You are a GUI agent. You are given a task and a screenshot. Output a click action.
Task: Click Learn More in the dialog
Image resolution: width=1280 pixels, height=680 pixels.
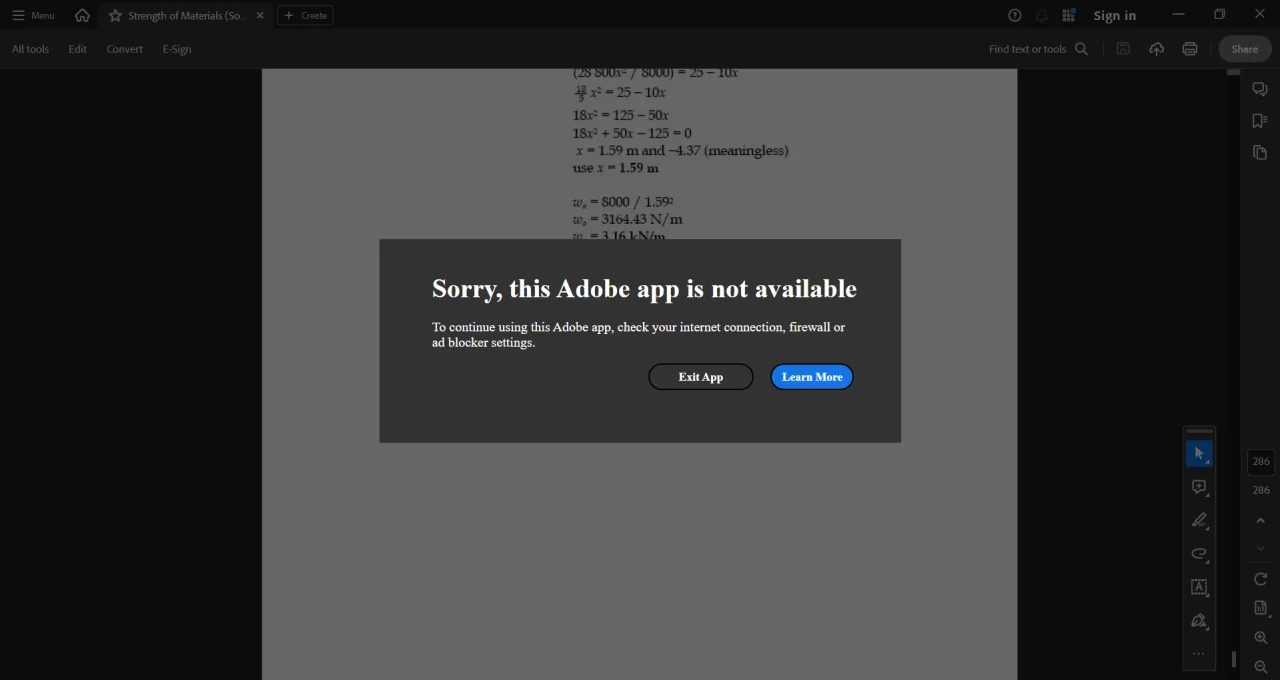pyautogui.click(x=812, y=377)
